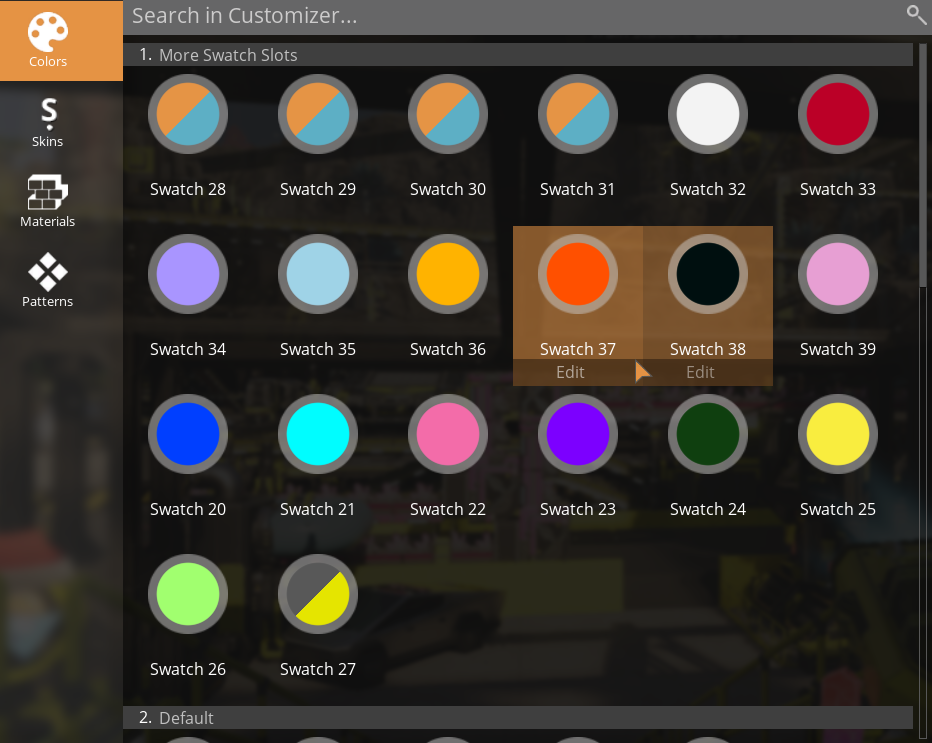Select Swatch 30 color circle

pos(448,114)
